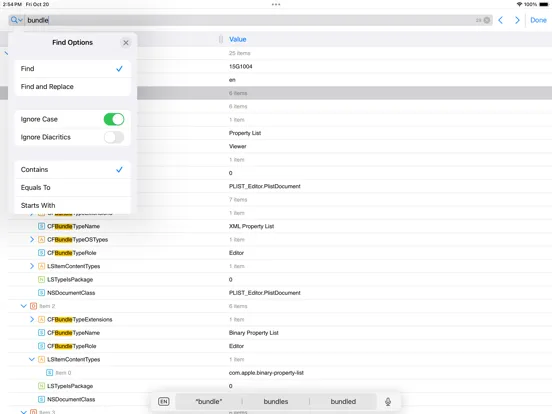The image size is (552, 414).
Task: Click the Value column header
Action: click(x=238, y=39)
